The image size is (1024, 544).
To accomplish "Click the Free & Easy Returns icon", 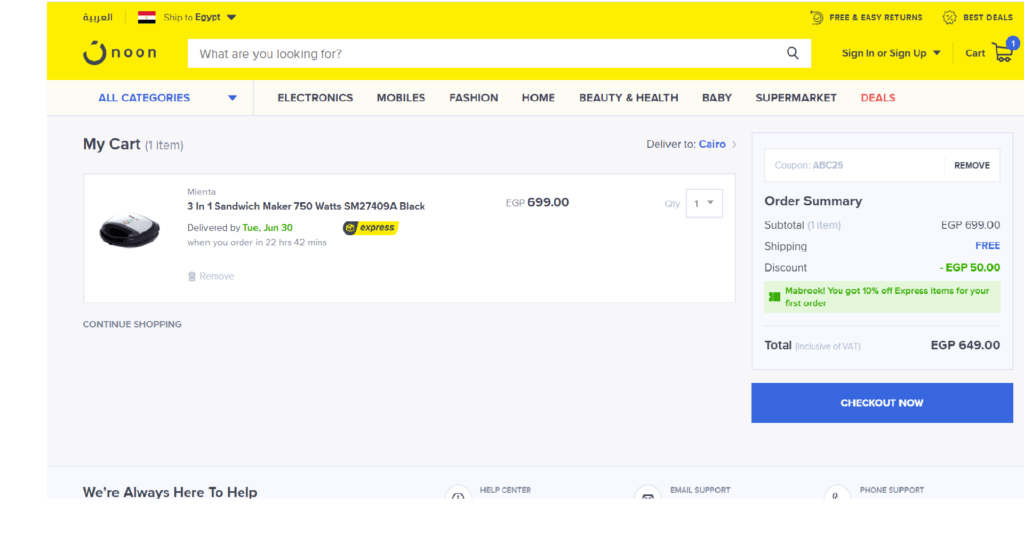I will pos(816,18).
